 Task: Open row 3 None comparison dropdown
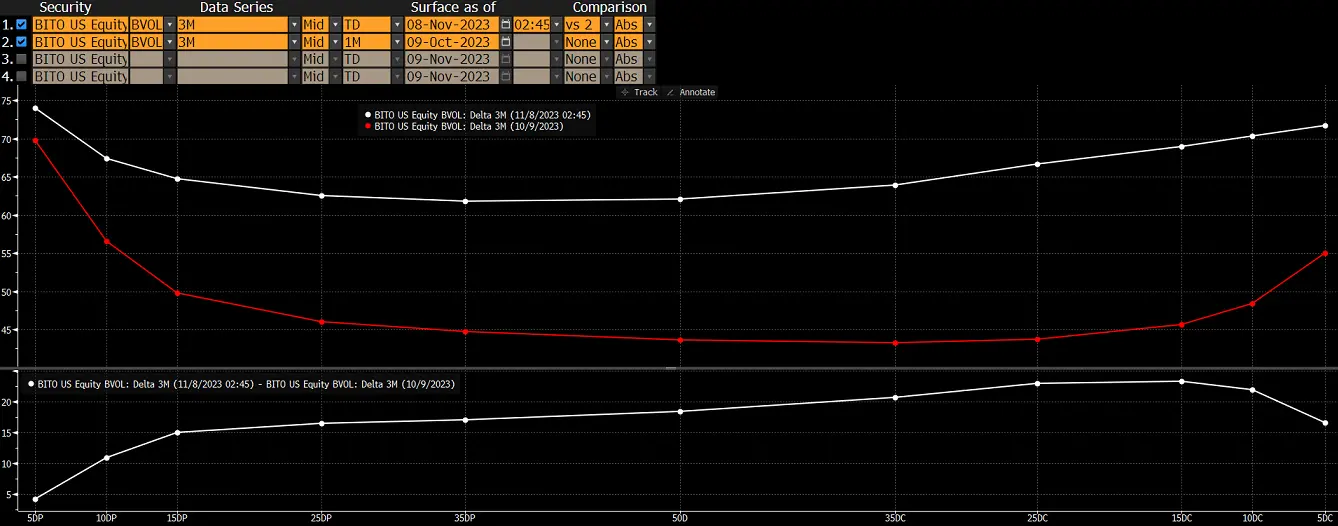coord(607,59)
